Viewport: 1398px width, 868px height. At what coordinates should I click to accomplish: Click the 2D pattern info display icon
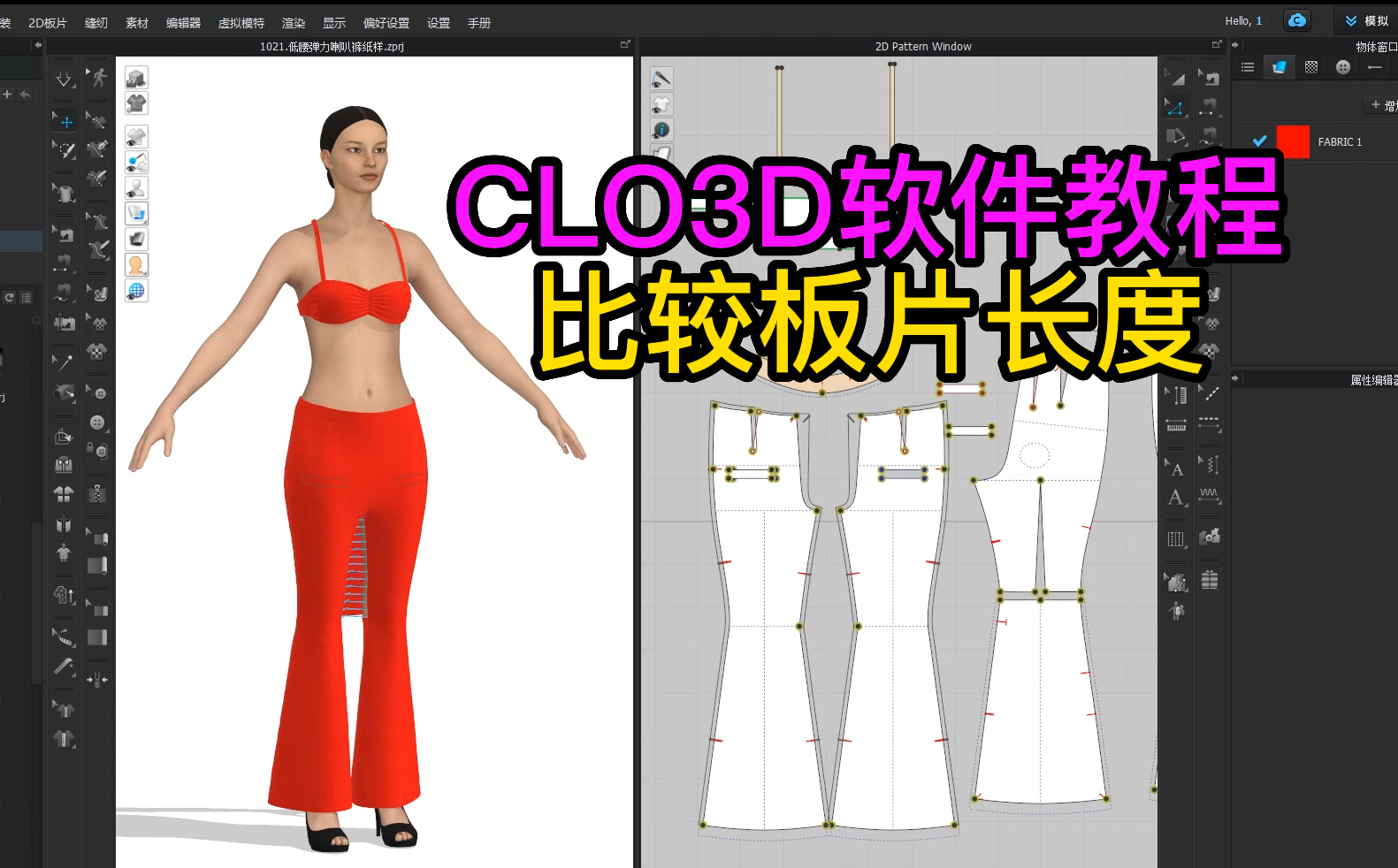pos(661,130)
